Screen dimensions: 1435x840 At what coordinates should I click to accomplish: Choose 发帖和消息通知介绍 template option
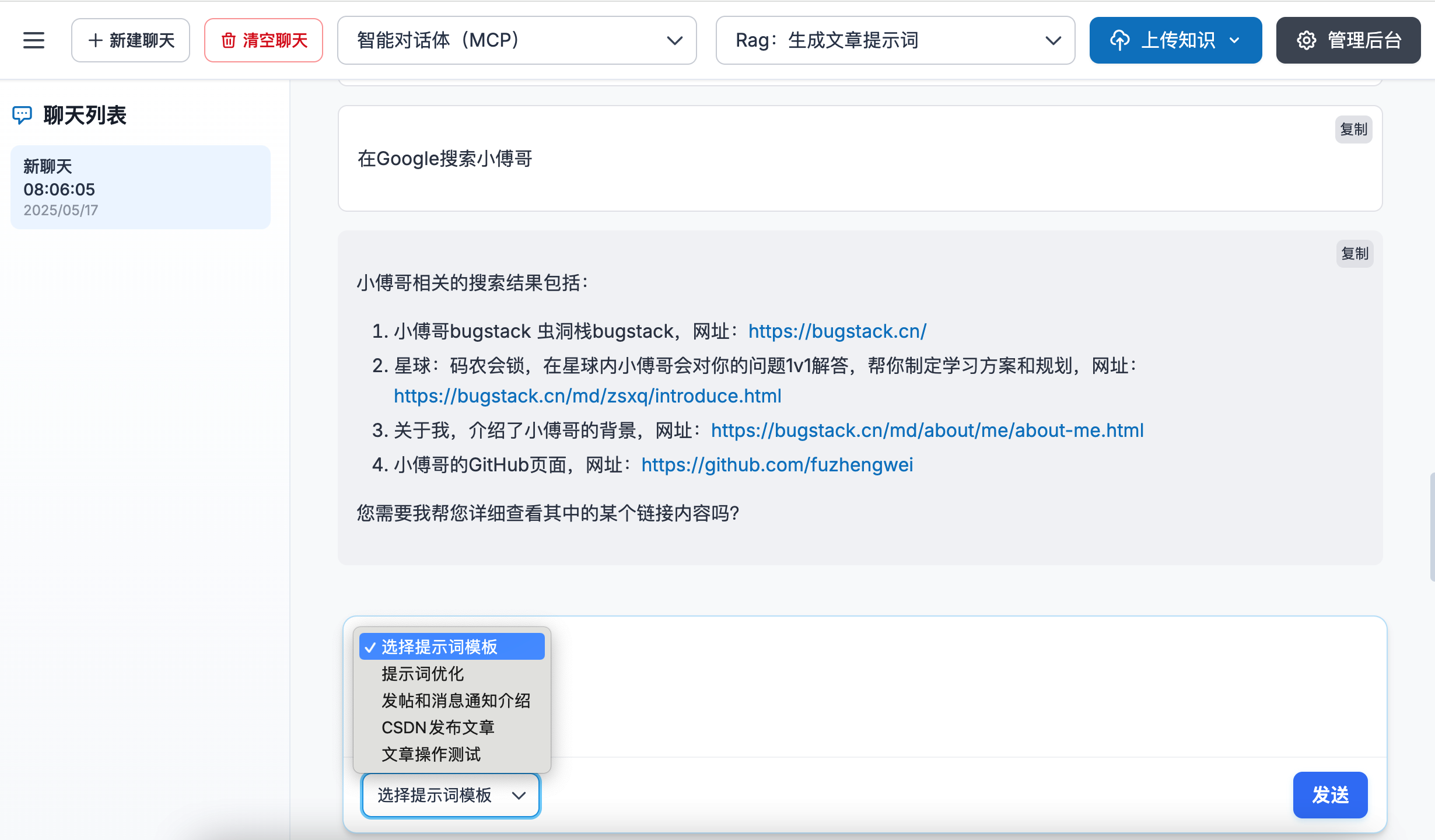pos(452,701)
